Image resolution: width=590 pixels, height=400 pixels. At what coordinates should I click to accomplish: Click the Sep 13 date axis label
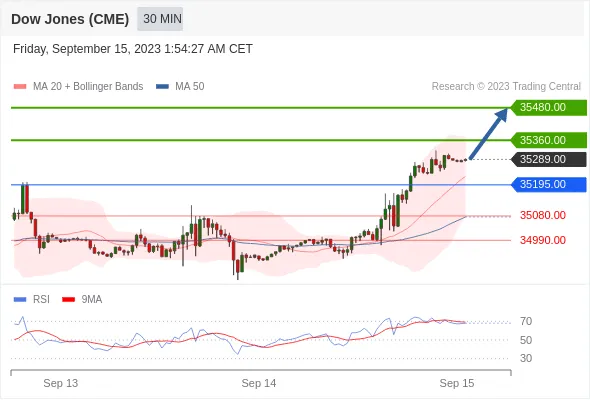click(61, 383)
